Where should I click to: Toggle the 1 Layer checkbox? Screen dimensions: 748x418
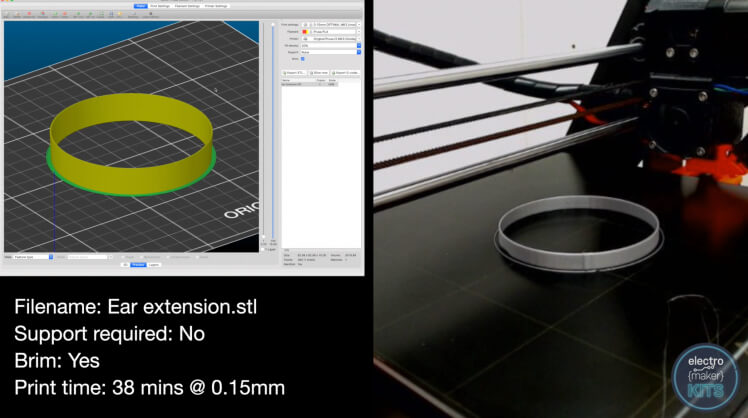(x=263, y=249)
